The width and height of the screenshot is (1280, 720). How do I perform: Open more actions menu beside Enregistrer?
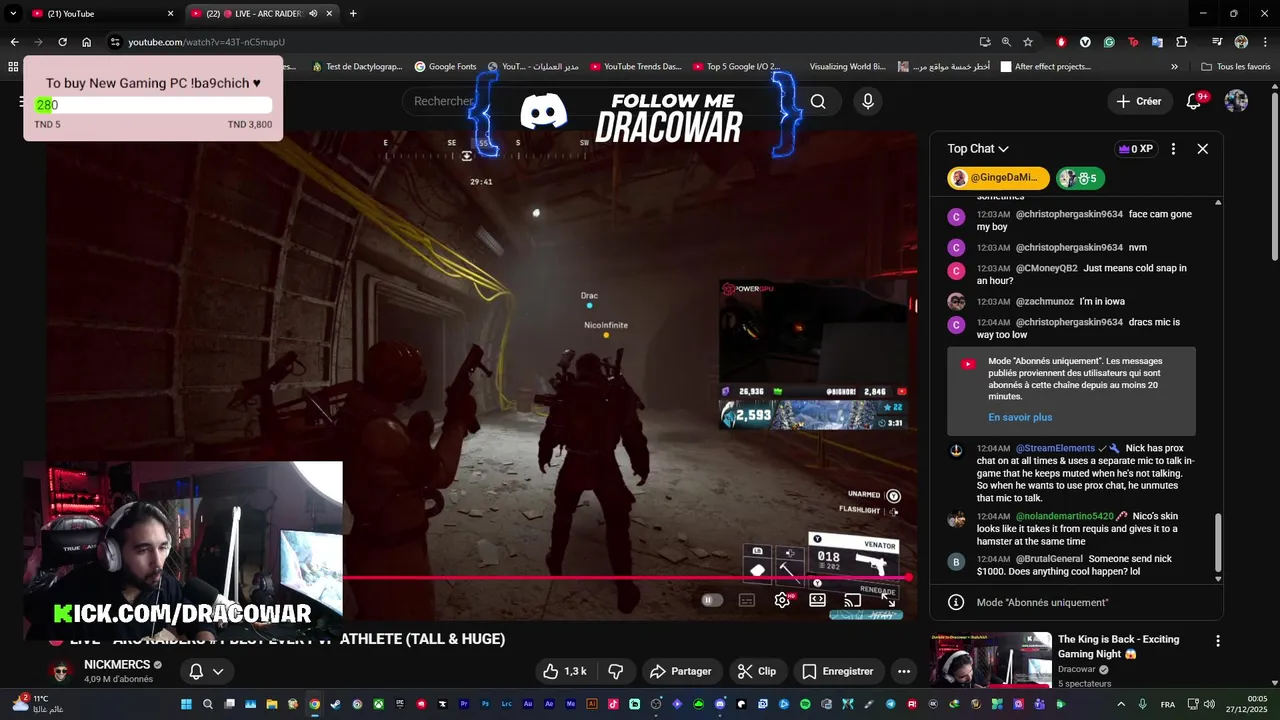coord(904,671)
